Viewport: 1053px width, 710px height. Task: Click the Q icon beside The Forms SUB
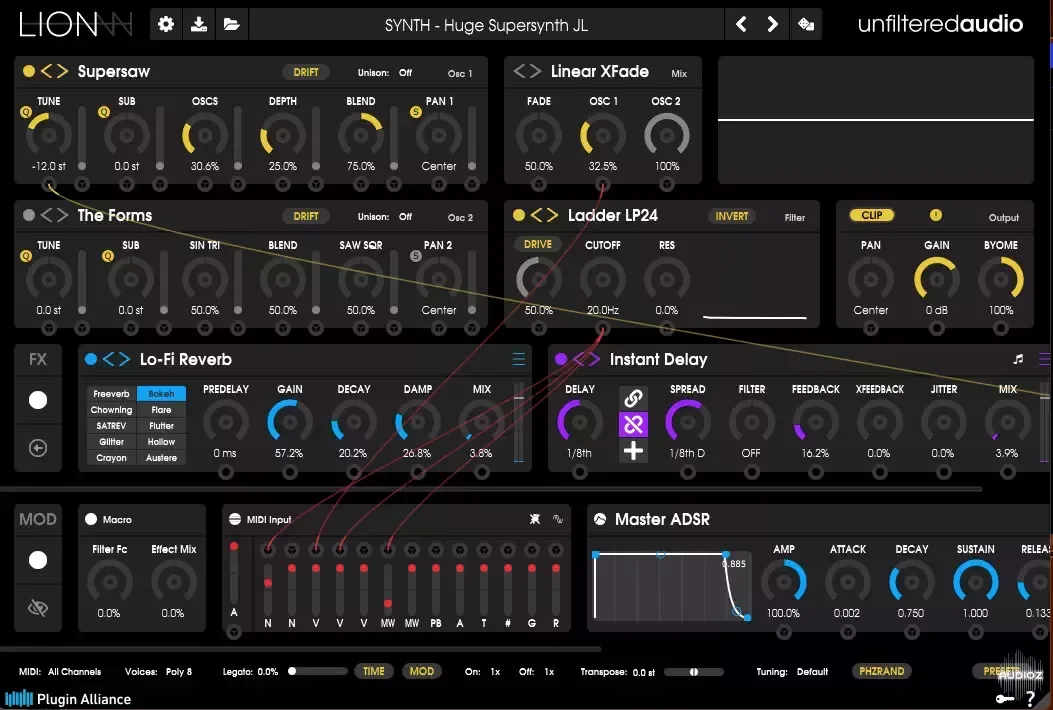coord(107,256)
